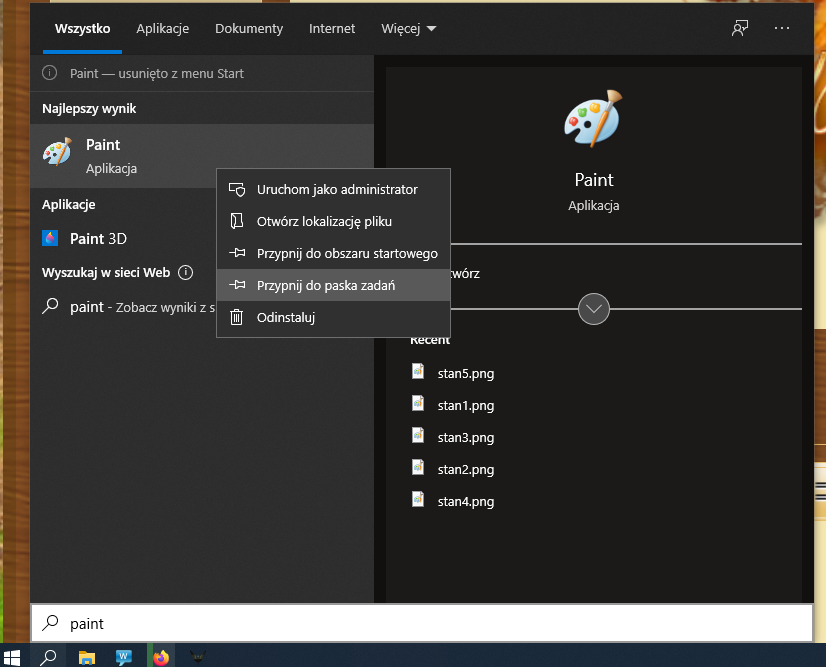This screenshot has width=826, height=667.
Task: Click the pin icon beside obszaru startowego
Action: (x=237, y=253)
